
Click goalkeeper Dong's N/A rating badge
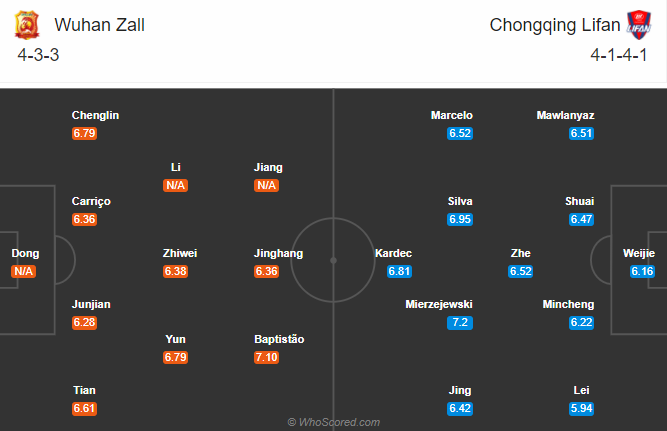(x=23, y=271)
